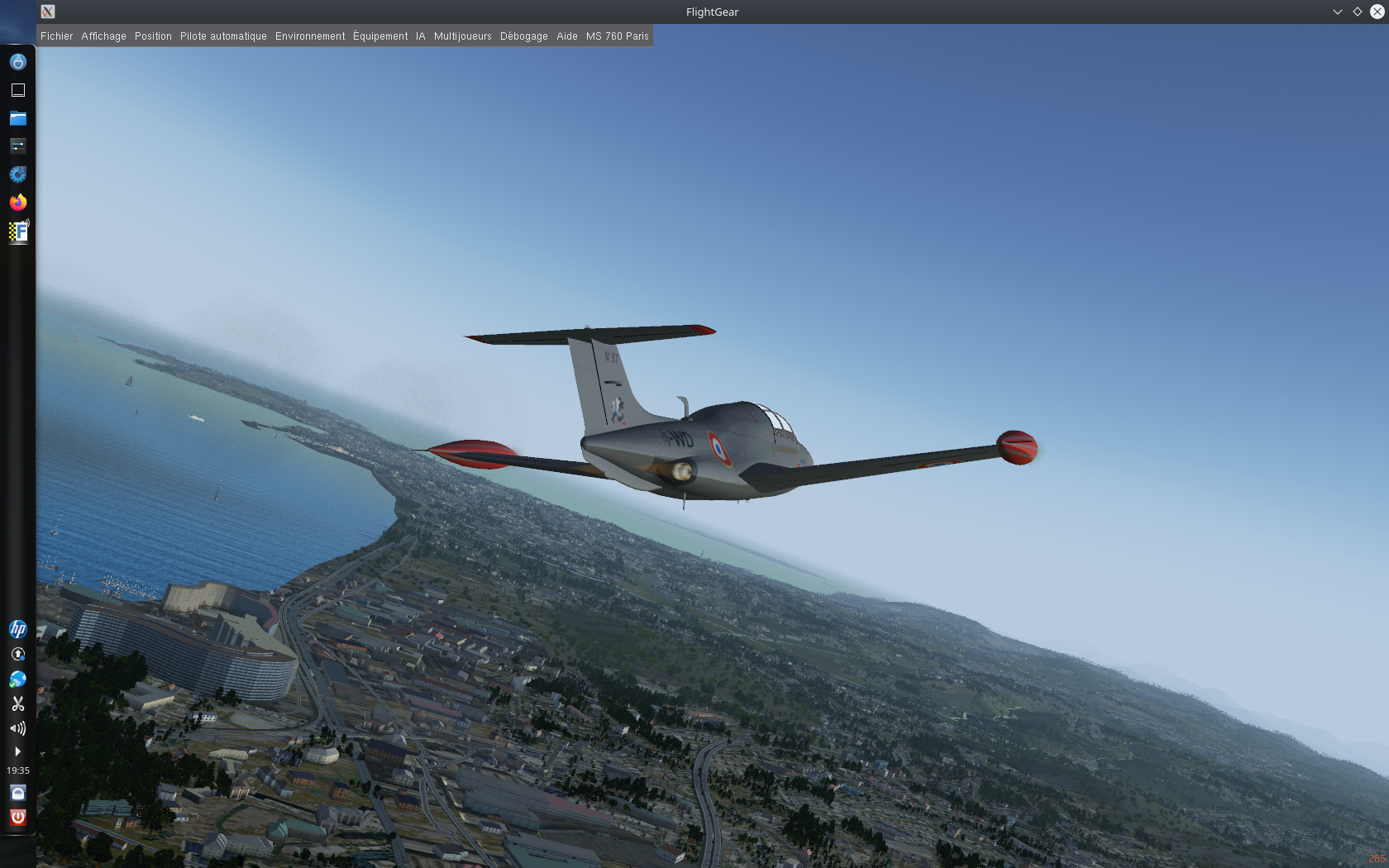The image size is (1389, 868).
Task: Open the blue file manager folder icon
Action: 17,118
